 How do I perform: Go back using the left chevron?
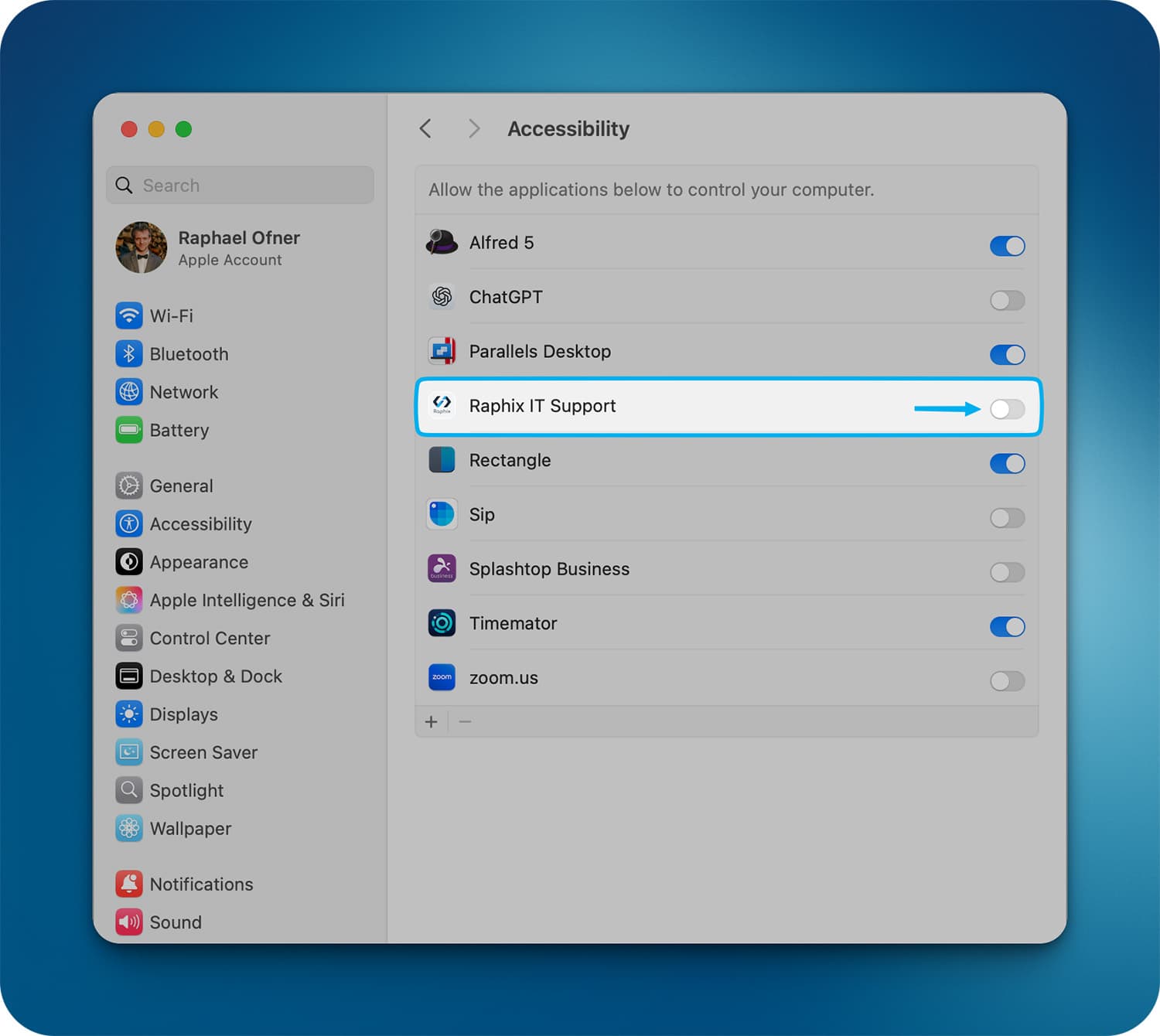pyautogui.click(x=425, y=128)
